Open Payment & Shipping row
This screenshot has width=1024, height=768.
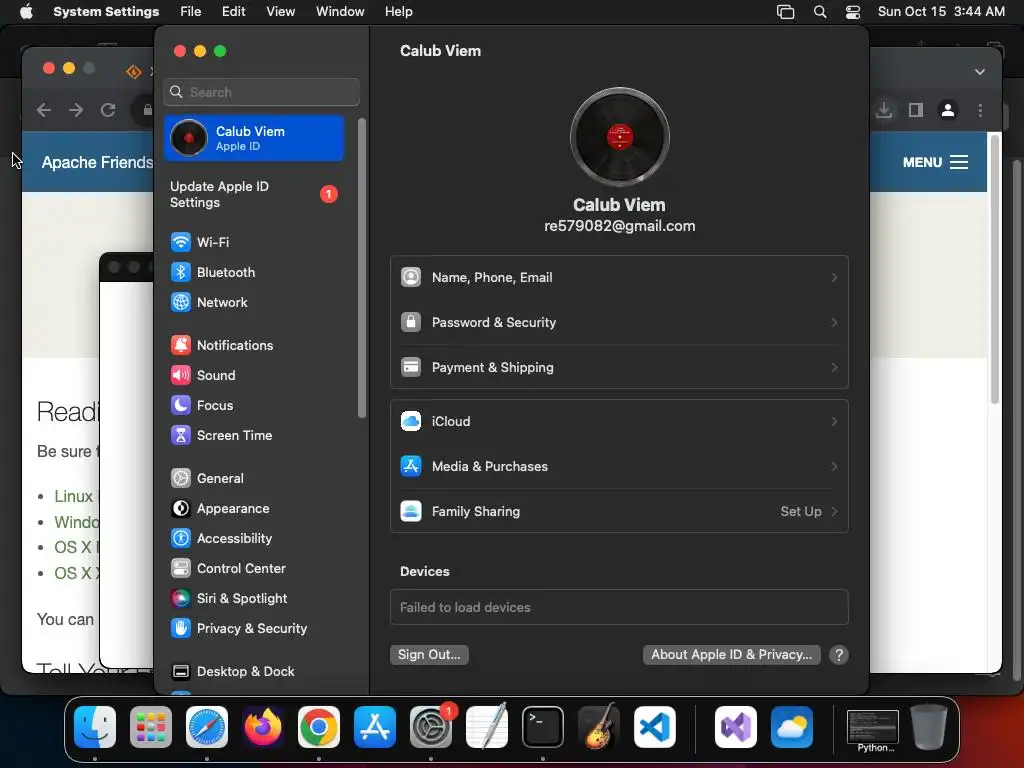tap(619, 368)
